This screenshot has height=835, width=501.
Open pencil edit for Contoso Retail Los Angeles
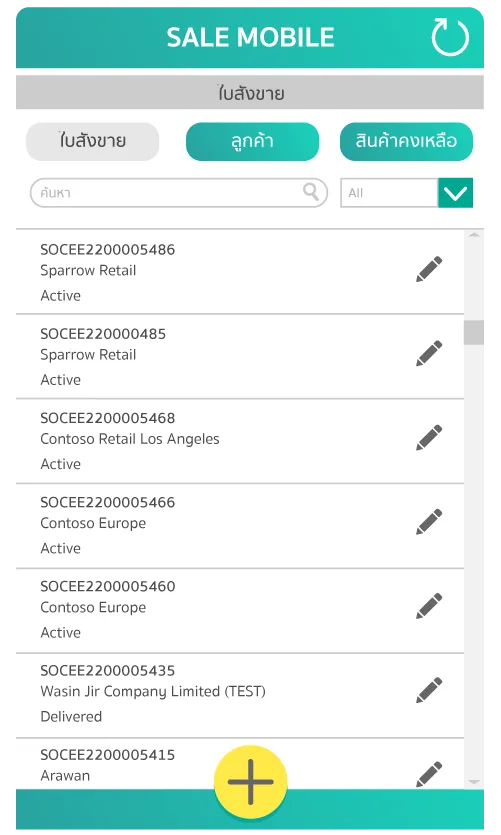point(429,437)
